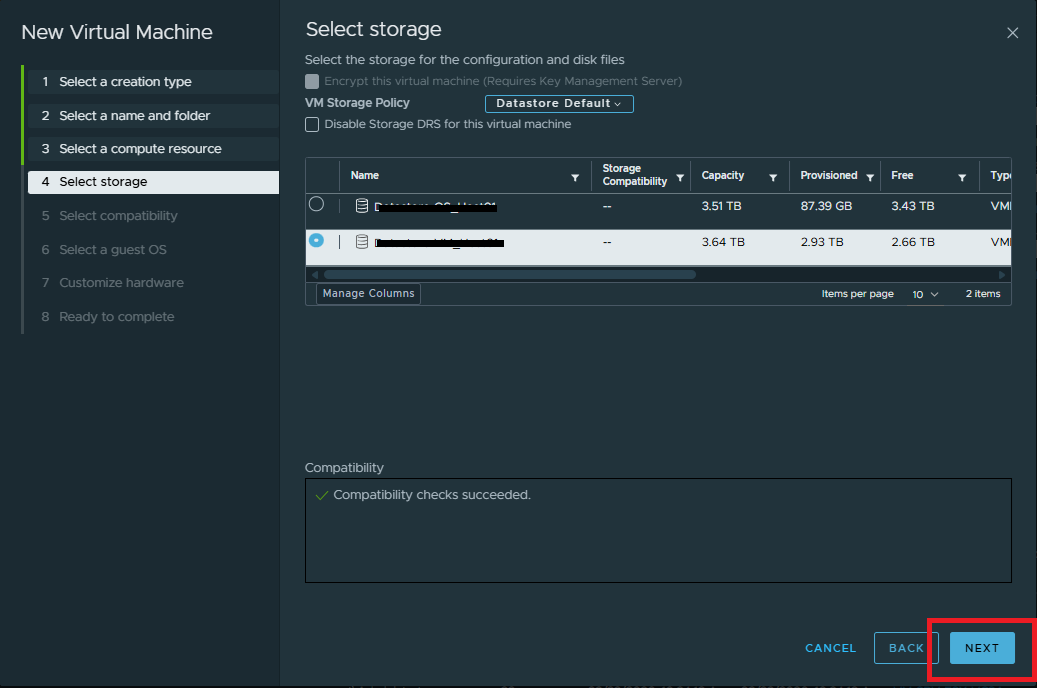The image size is (1037, 688).
Task: Click the datastore icon in first row
Action: pyautogui.click(x=362, y=206)
